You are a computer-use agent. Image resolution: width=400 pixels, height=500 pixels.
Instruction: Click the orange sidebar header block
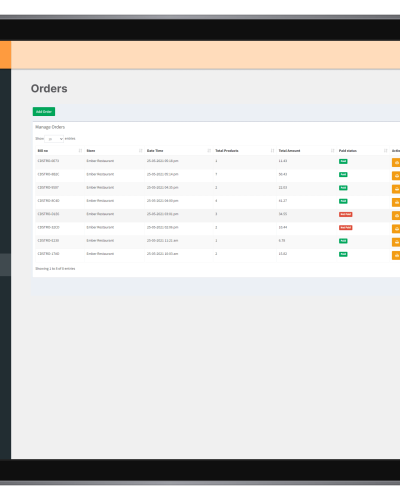[x=5, y=55]
